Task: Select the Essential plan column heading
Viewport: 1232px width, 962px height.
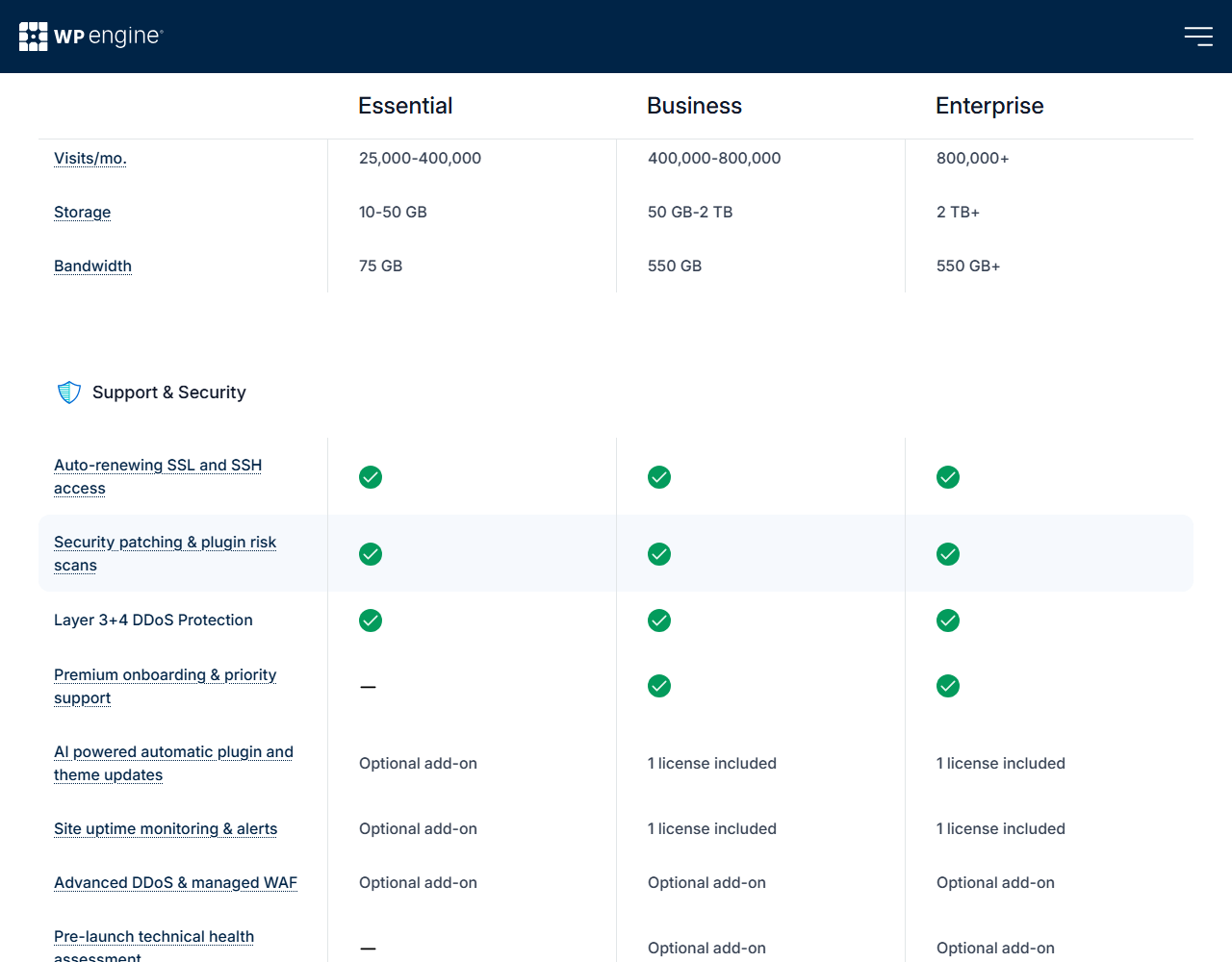Action: tap(405, 106)
